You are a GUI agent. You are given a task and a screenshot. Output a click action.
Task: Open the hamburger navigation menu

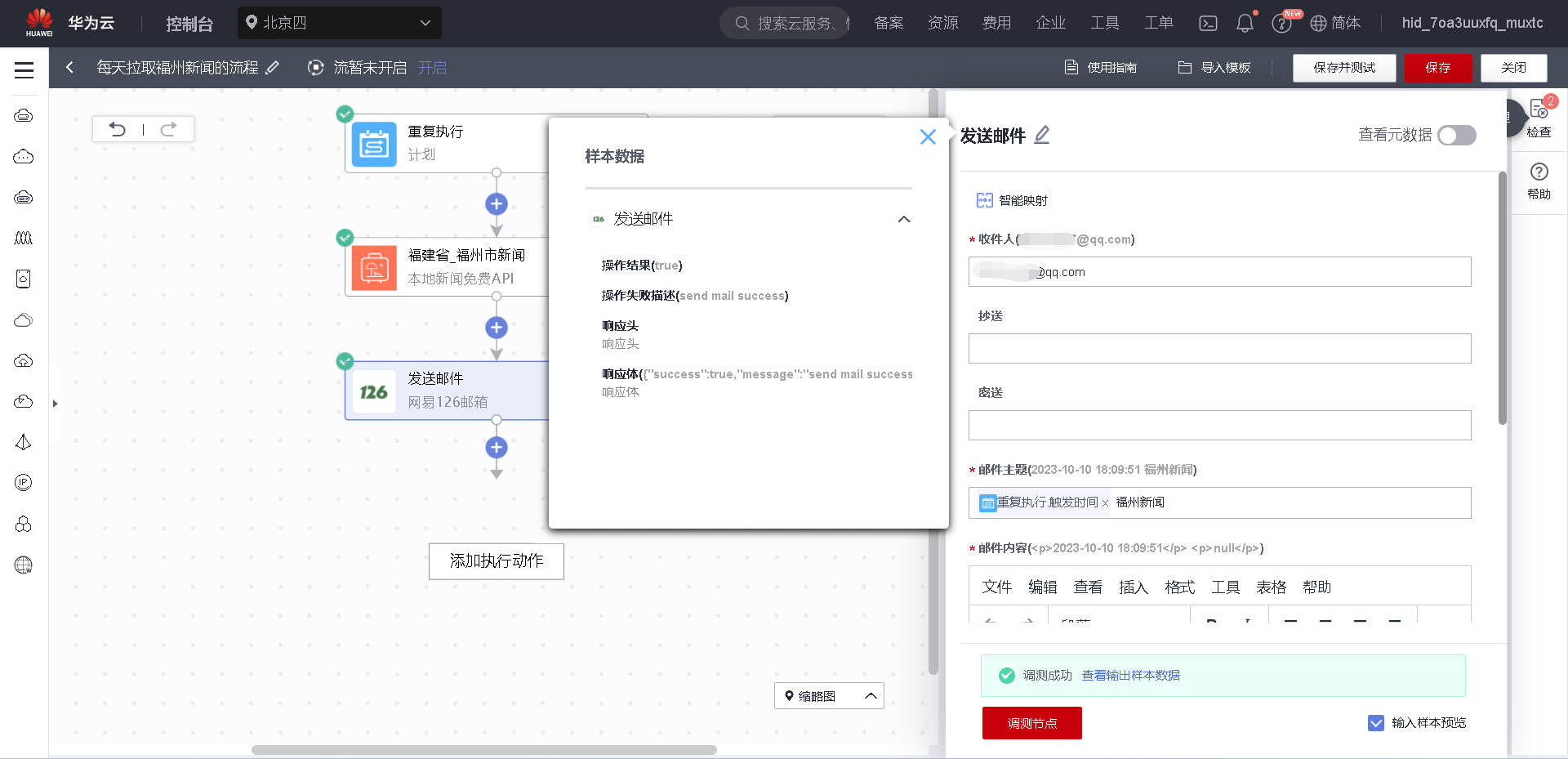(x=24, y=70)
